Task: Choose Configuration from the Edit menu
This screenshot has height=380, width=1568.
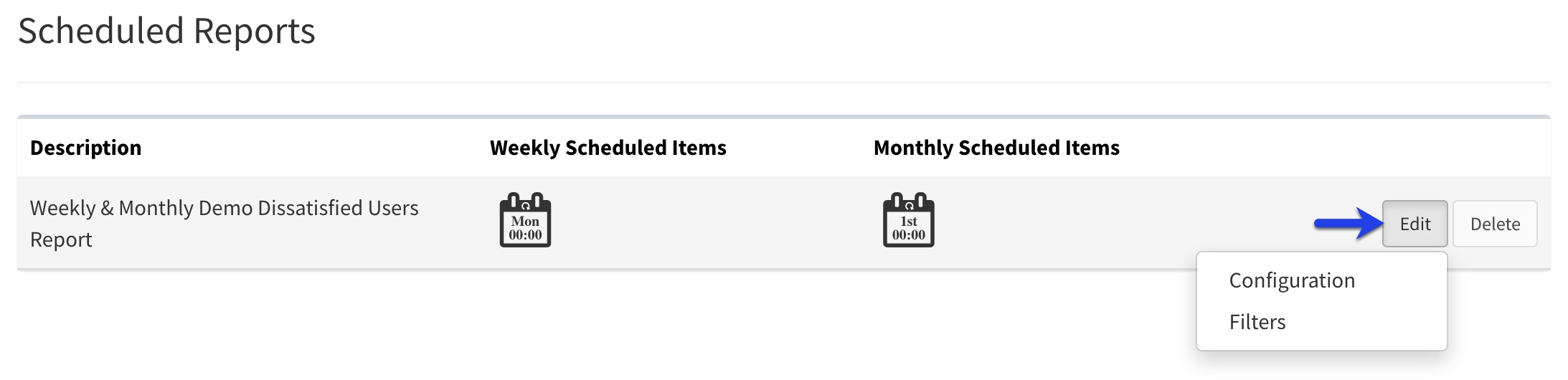Action: [1292, 280]
